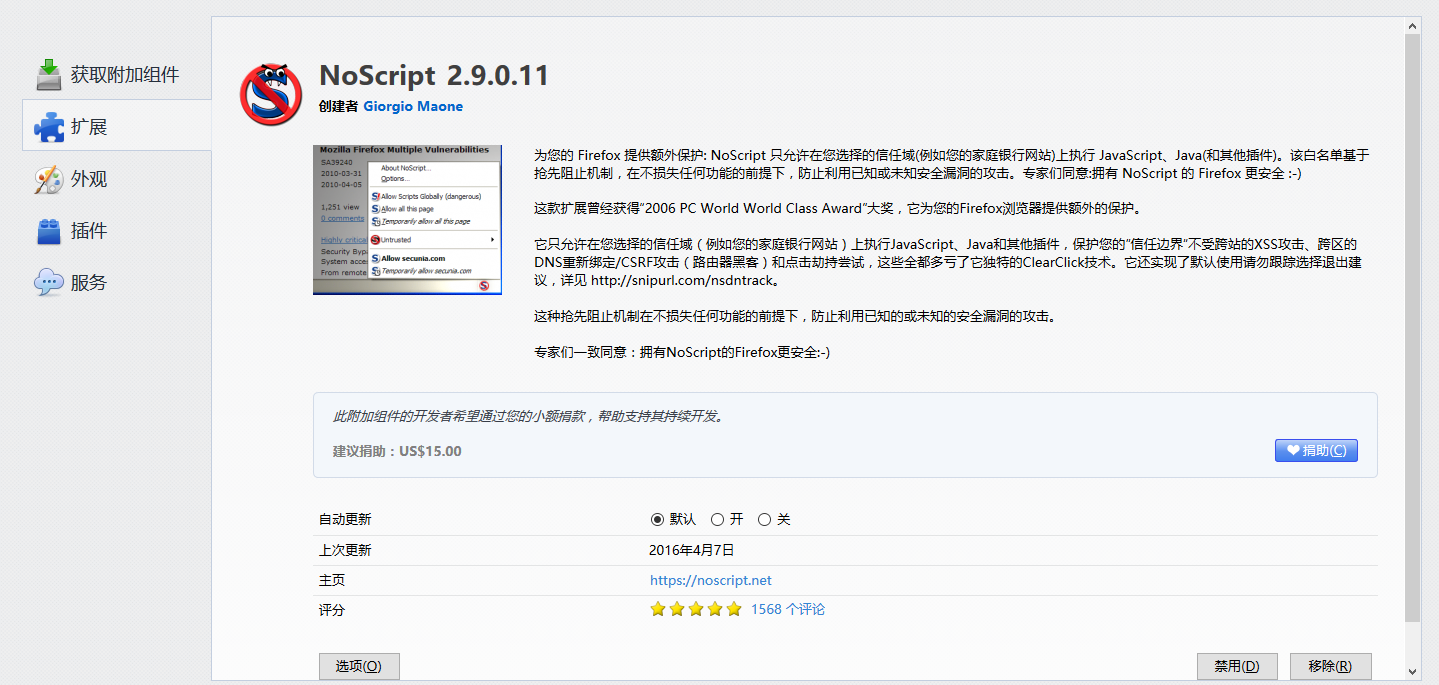Open the https://noscript.net homepage link
Image resolution: width=1439 pixels, height=685 pixels.
[x=711, y=580]
